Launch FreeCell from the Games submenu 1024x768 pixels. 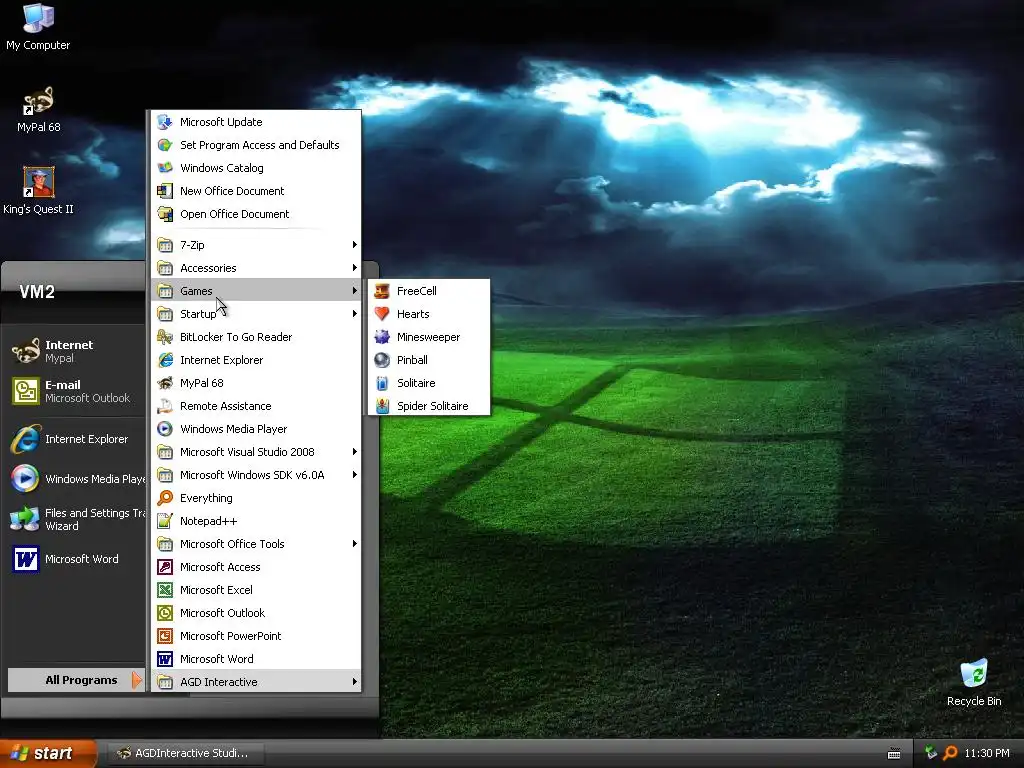click(x=429, y=291)
